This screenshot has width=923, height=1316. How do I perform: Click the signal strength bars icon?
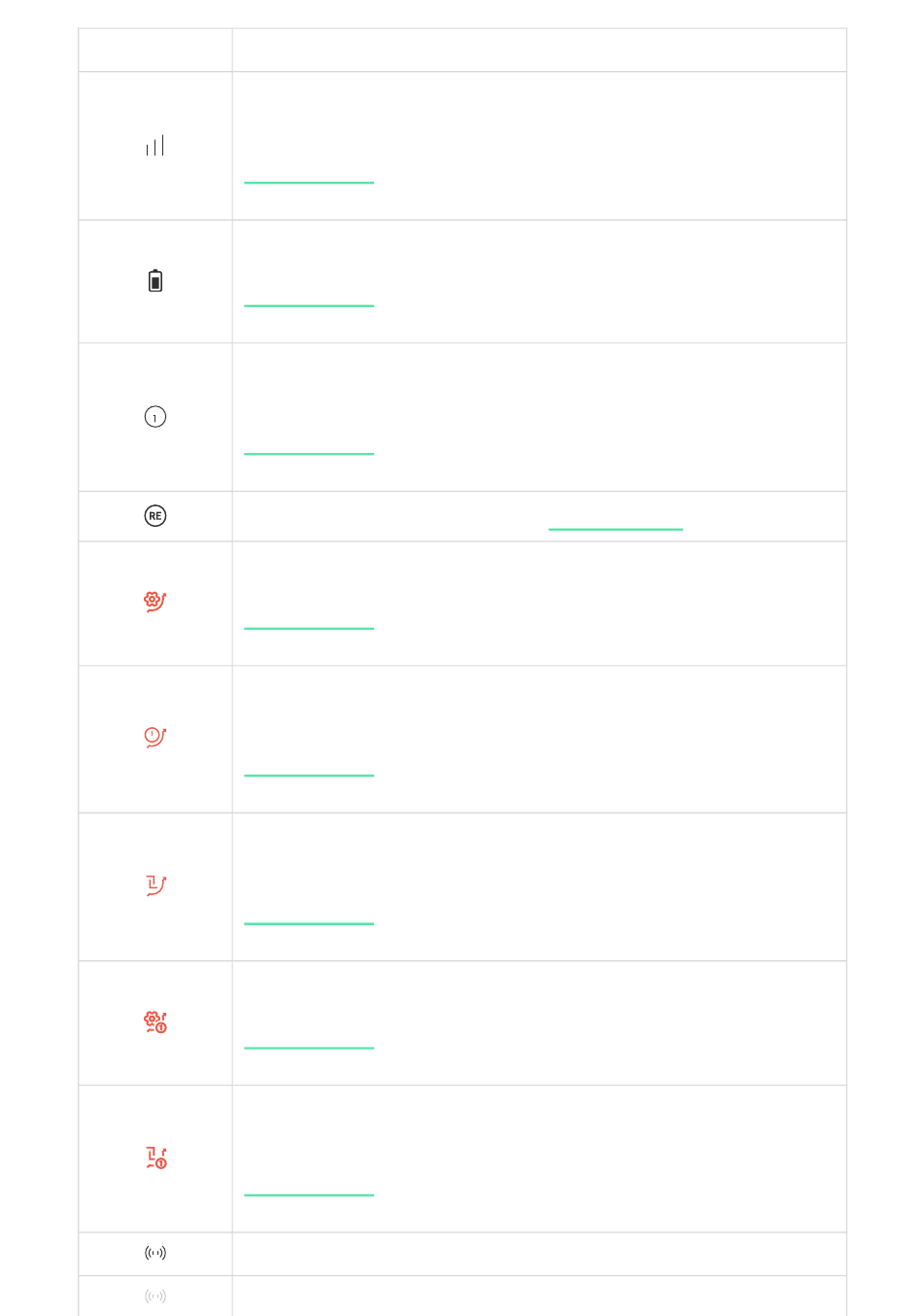coord(155,146)
